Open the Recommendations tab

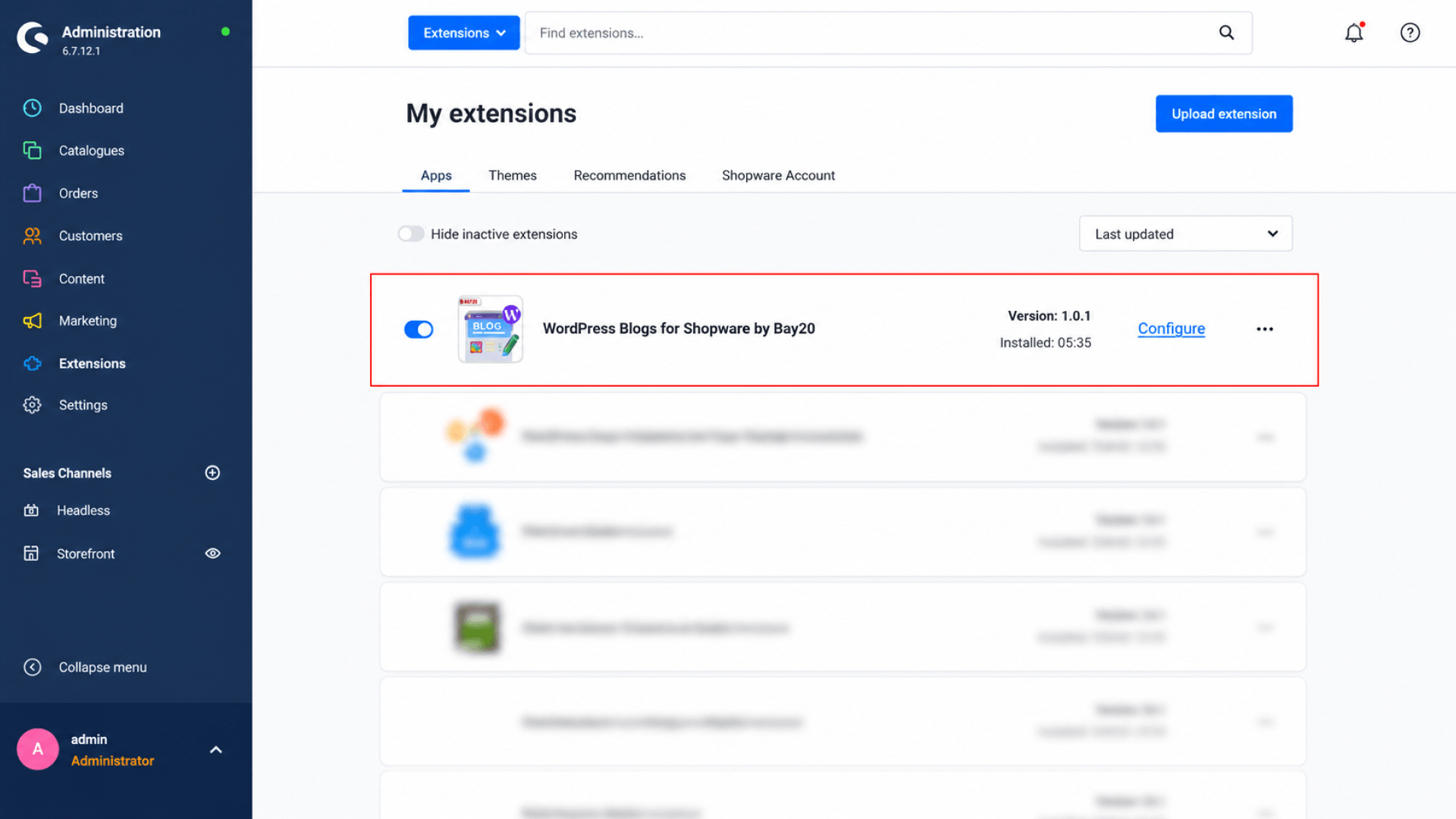click(x=629, y=175)
